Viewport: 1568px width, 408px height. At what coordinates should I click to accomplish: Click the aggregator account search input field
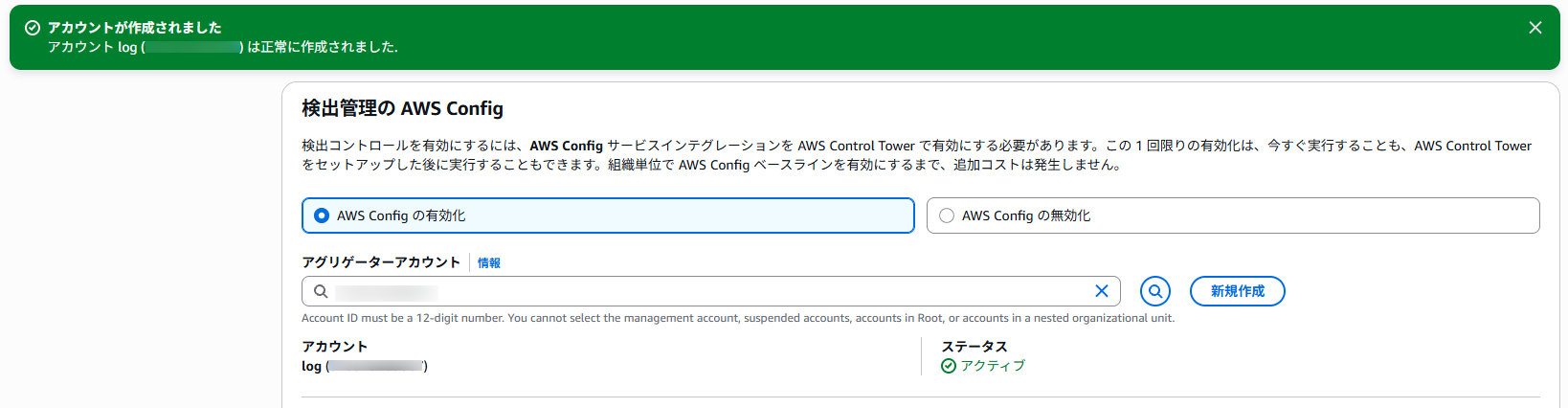[x=710, y=291]
